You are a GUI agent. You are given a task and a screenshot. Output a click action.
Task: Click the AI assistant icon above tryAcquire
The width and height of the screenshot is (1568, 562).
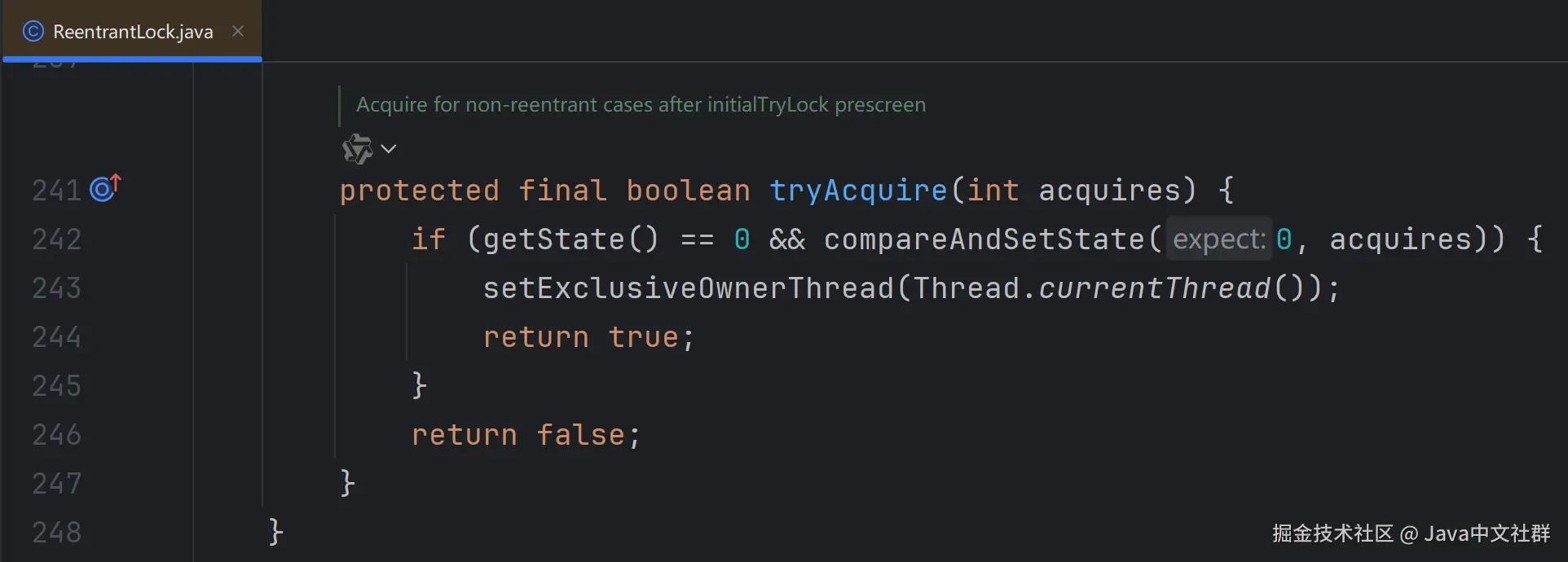click(x=356, y=149)
